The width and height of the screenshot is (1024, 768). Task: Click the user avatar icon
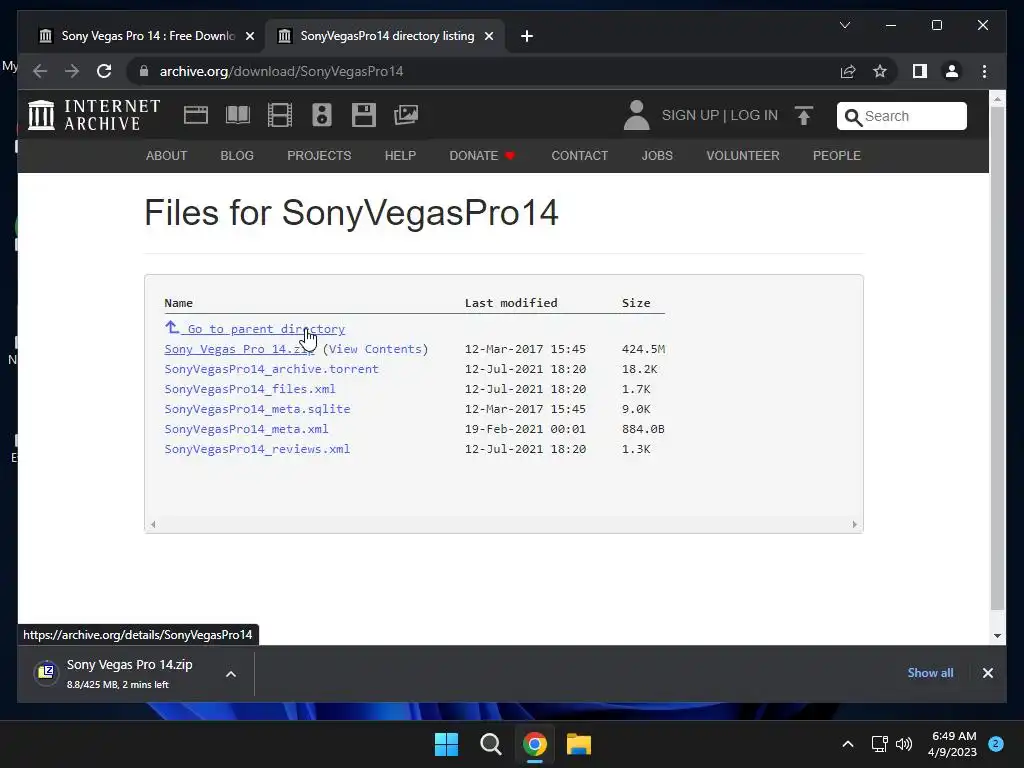coord(637,115)
